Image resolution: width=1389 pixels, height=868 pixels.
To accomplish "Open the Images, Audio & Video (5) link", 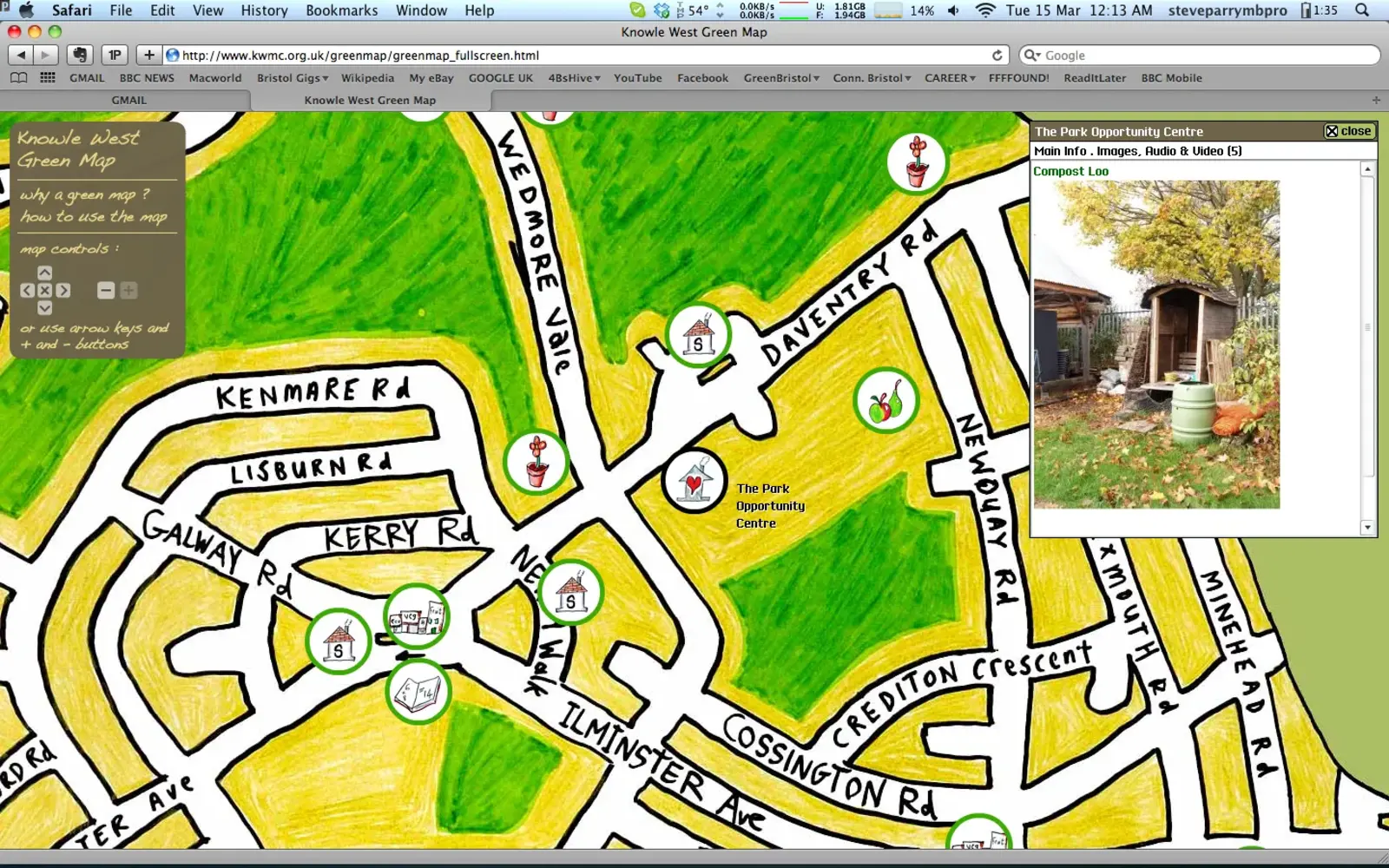I will 1168,151.
